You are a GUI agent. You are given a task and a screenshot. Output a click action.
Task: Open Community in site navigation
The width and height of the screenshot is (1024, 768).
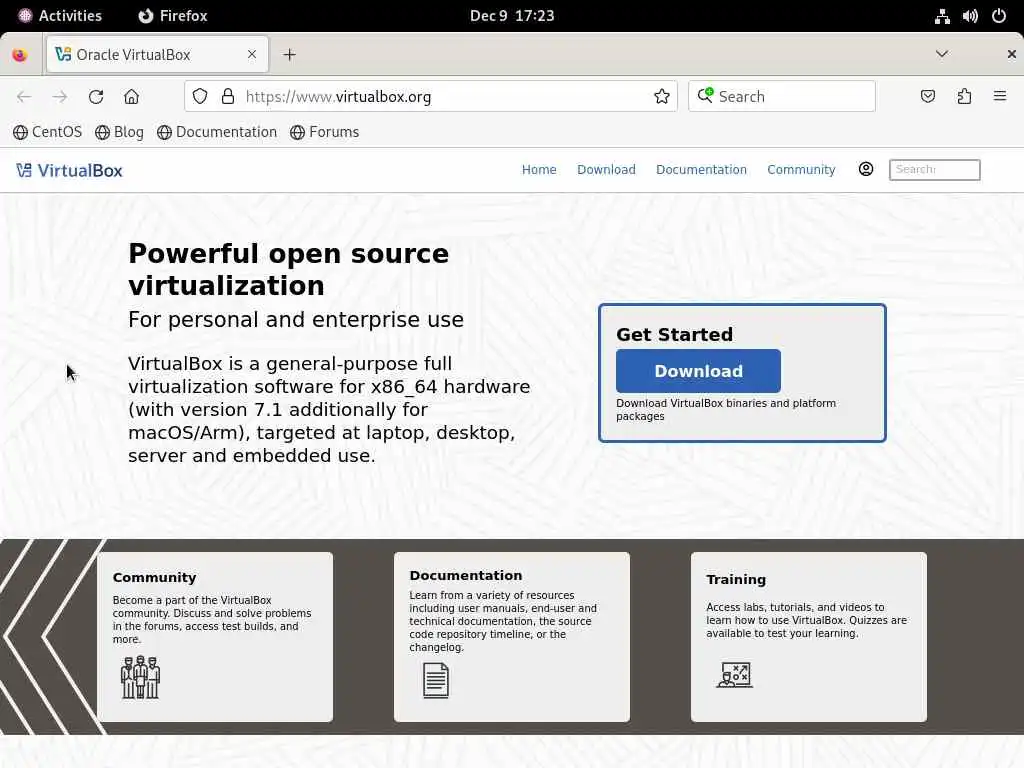tap(801, 170)
